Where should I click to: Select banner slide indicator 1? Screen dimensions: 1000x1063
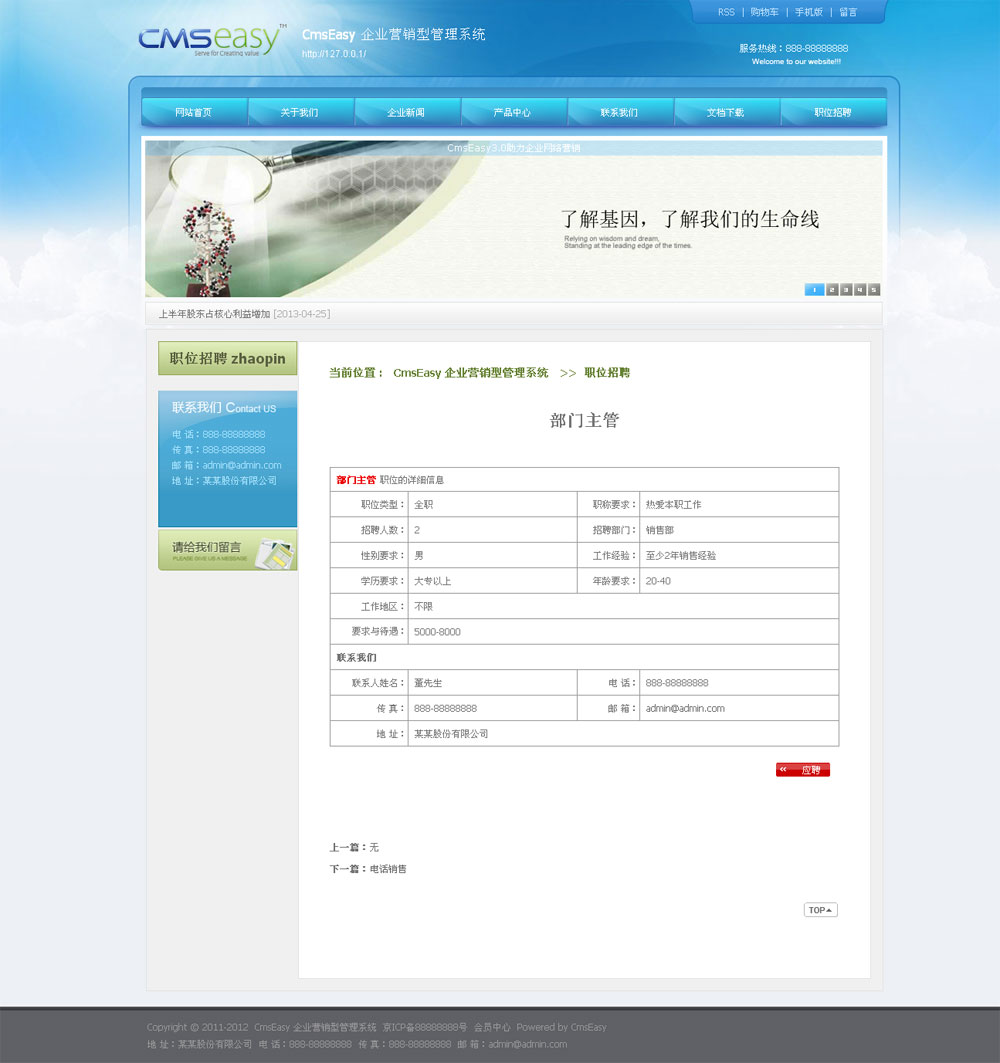(x=814, y=290)
